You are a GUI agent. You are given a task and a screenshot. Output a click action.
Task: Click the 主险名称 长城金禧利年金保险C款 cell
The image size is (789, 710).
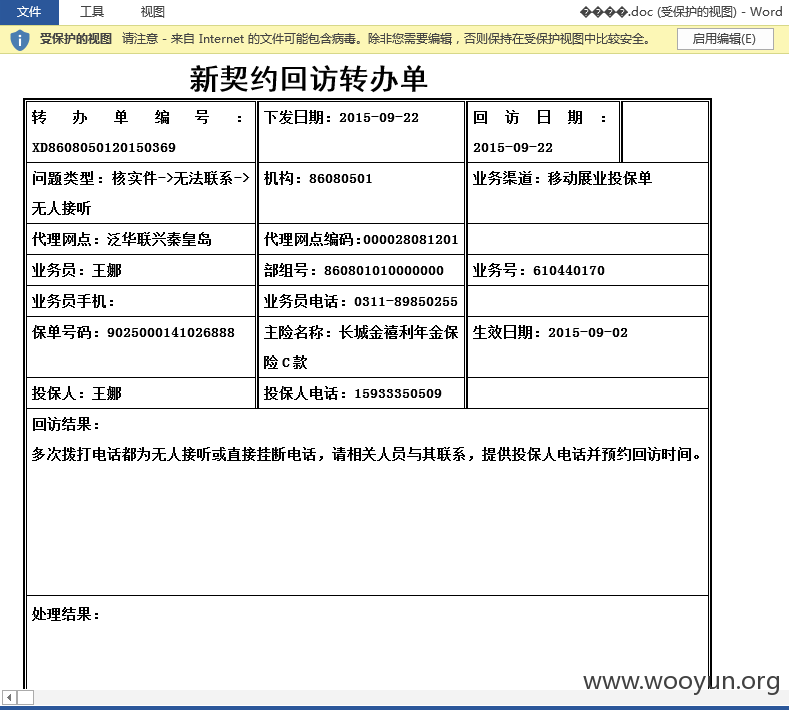[361, 347]
